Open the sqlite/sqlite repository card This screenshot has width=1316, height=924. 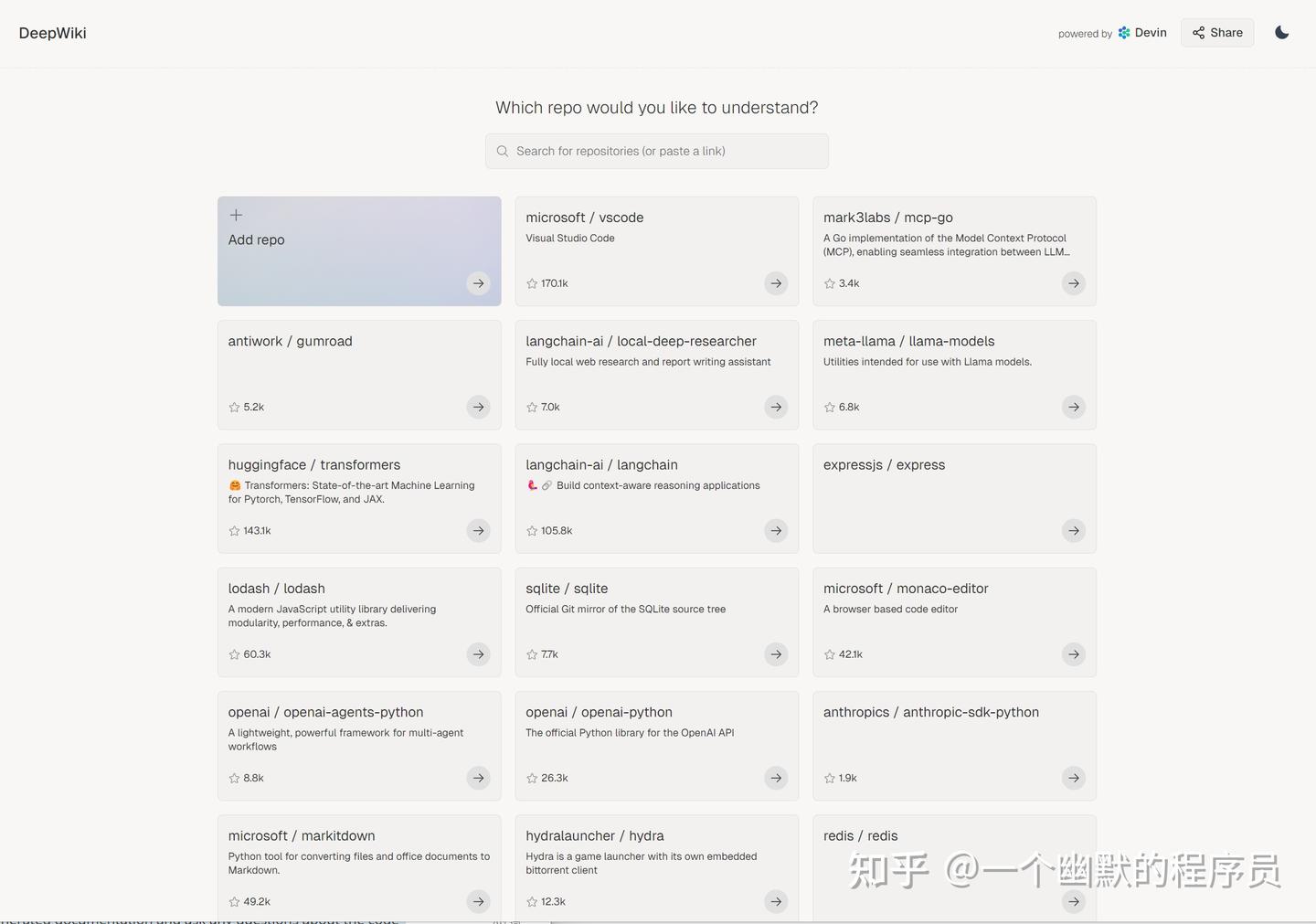656,621
